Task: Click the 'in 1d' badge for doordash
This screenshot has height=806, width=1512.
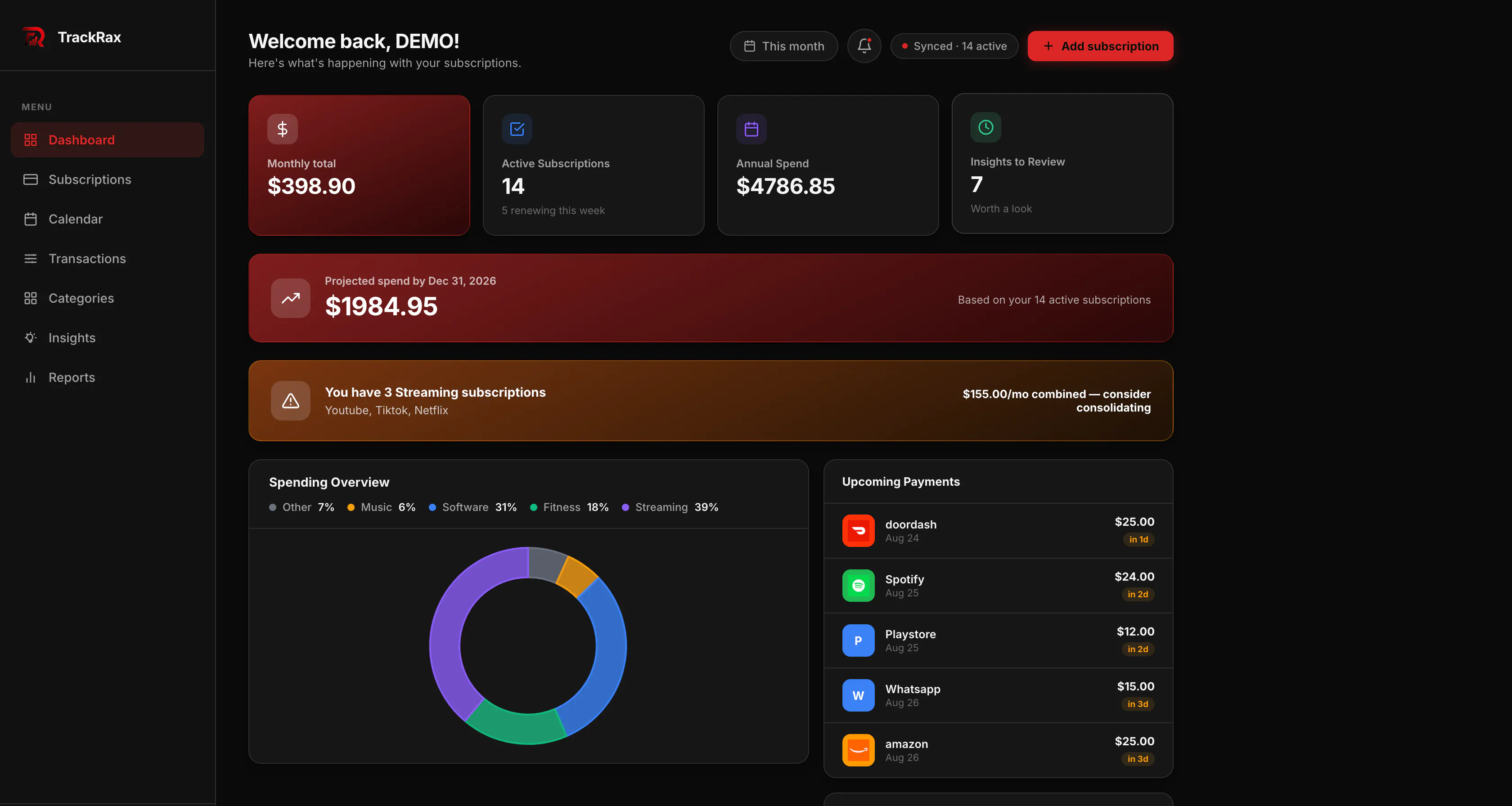Action: (1138, 539)
